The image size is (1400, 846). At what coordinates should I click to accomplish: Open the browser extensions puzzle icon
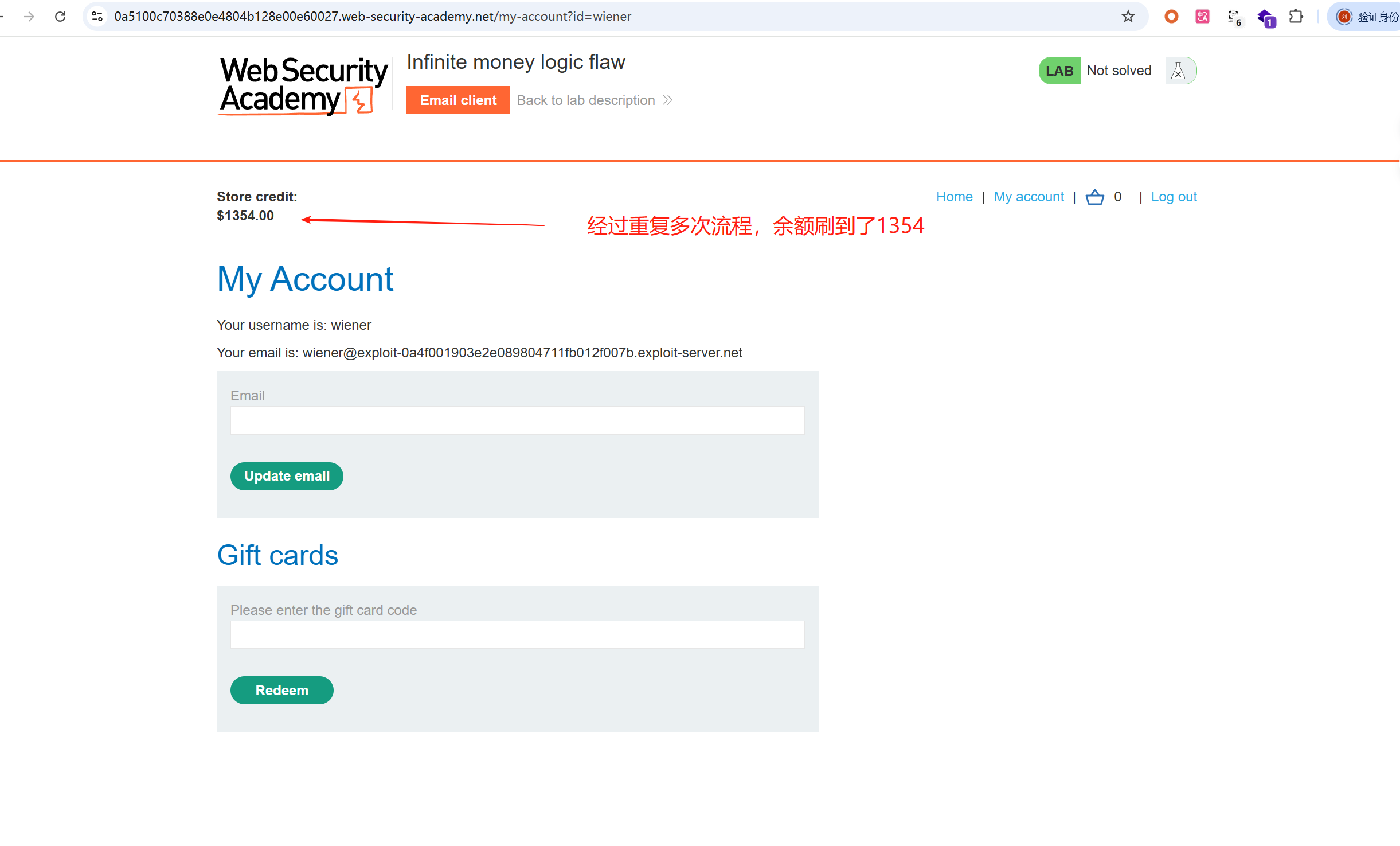(1296, 17)
